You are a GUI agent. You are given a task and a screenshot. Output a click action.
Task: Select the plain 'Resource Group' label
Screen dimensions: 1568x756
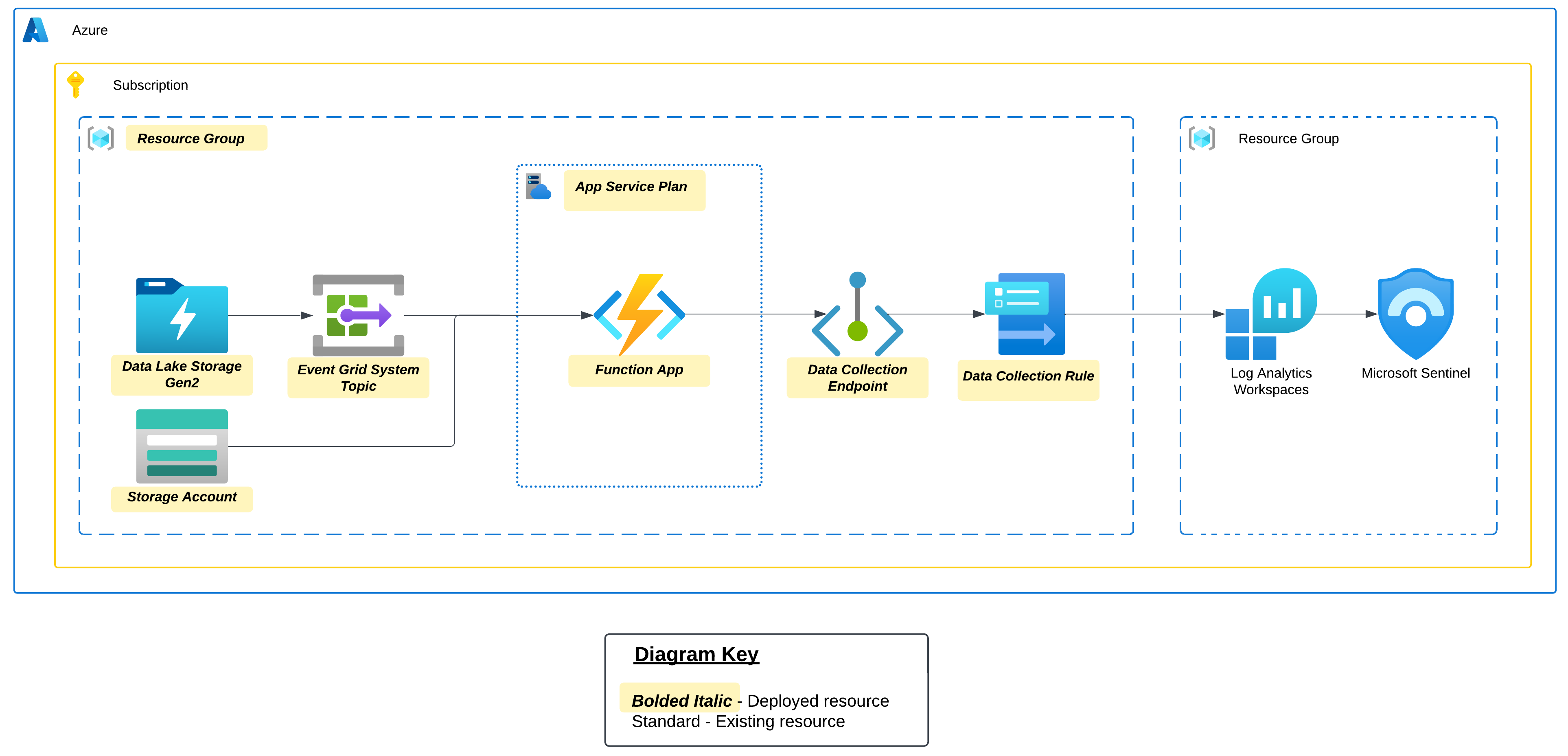click(1288, 138)
